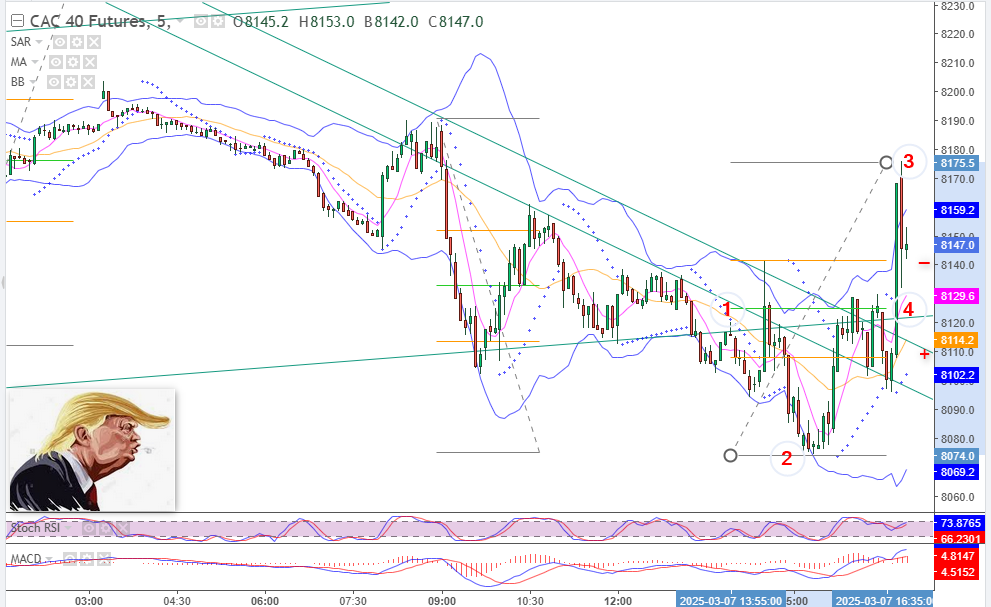The image size is (991, 607).
Task: Click the Stoch RSI label
Action: [35, 528]
